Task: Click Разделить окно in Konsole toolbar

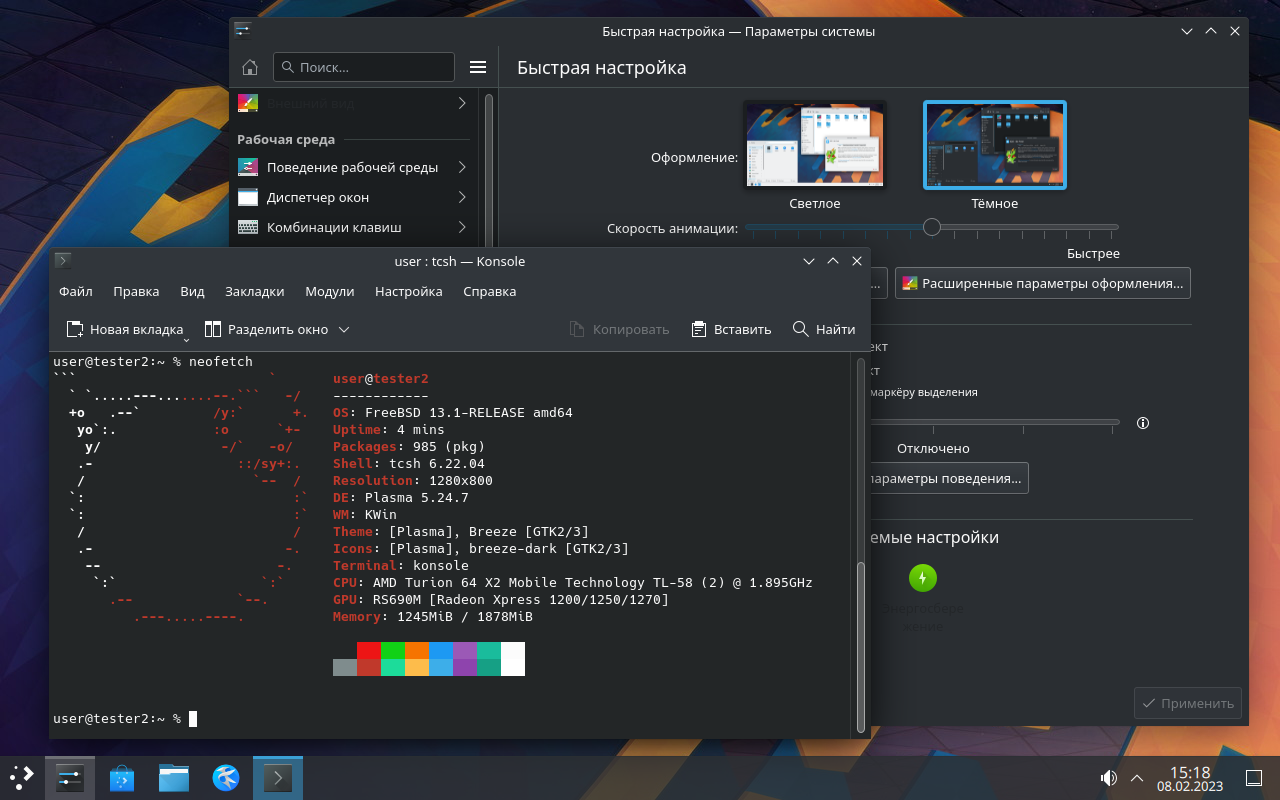Action: 267,329
